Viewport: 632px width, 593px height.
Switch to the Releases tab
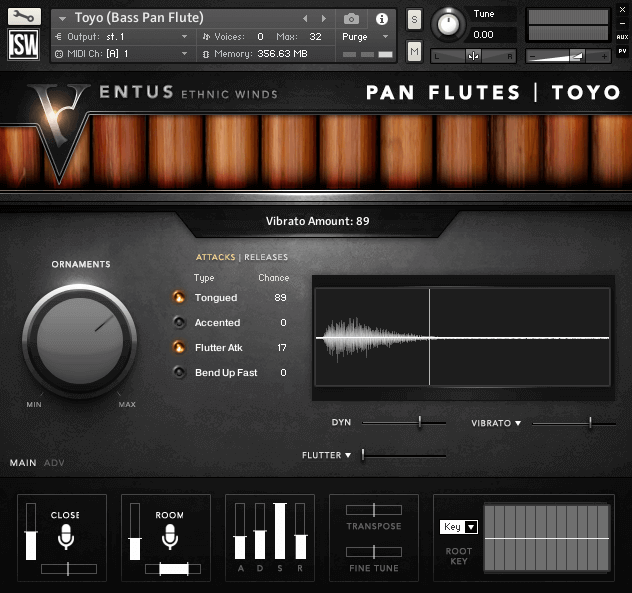tap(265, 257)
